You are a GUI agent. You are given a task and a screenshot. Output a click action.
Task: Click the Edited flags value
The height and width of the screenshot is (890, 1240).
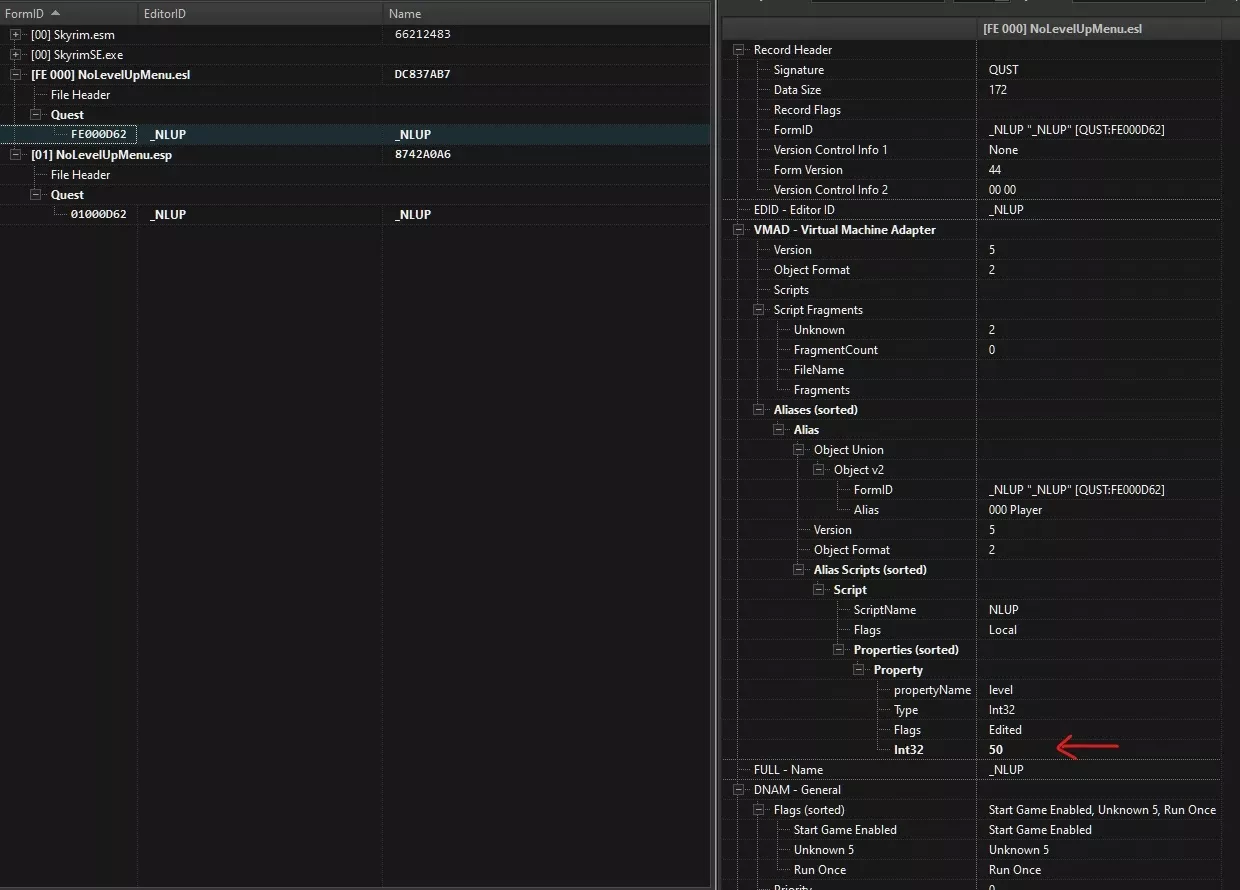tap(1005, 730)
